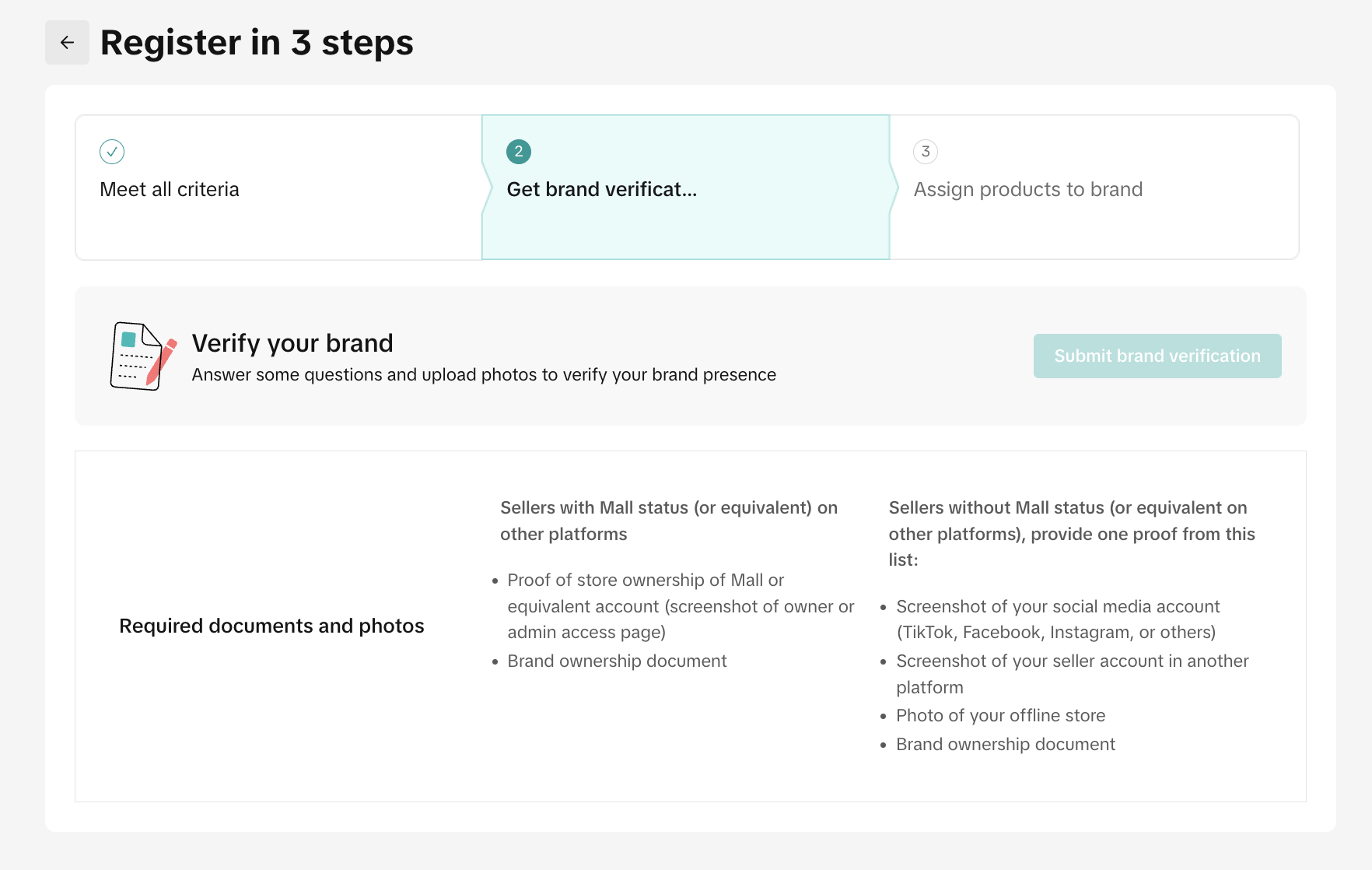Viewport: 1372px width, 870px height.
Task: Click the step 3 number badge
Action: 926,152
